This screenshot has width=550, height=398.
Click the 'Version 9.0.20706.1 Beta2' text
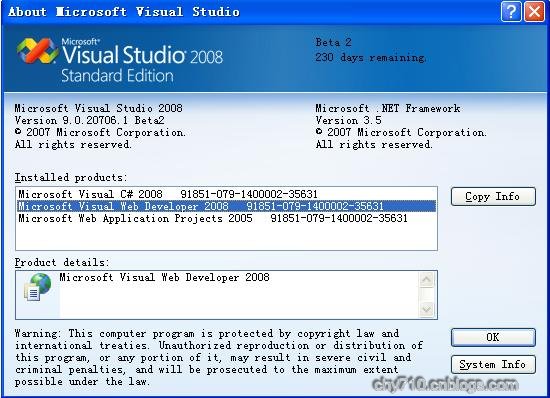[x=89, y=120]
